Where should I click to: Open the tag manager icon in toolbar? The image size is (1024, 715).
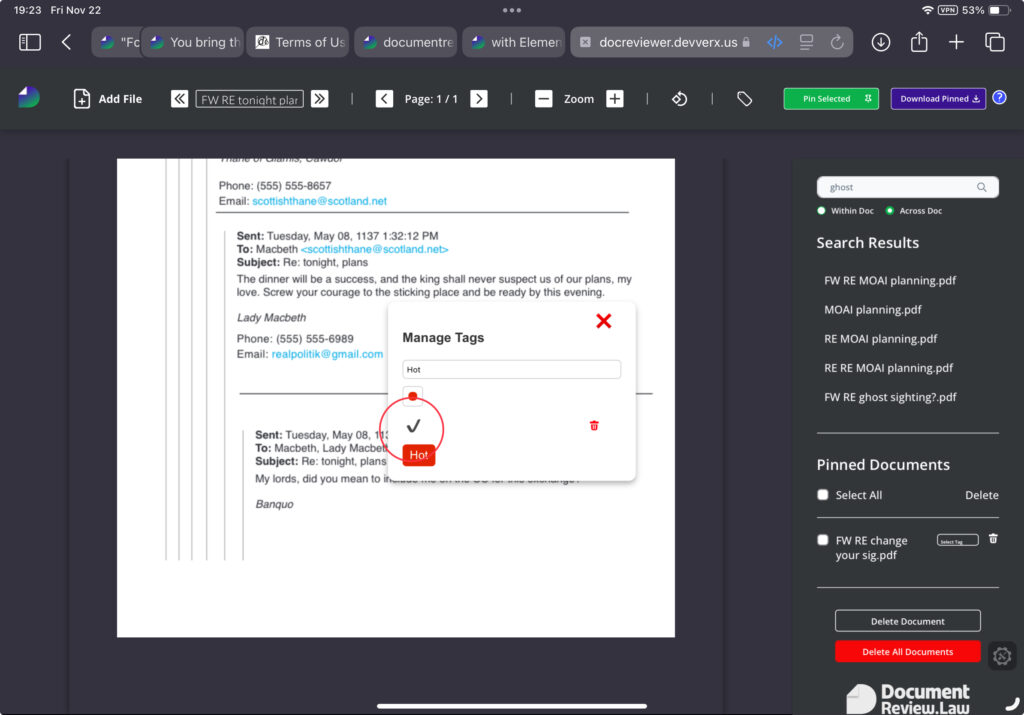click(x=744, y=99)
